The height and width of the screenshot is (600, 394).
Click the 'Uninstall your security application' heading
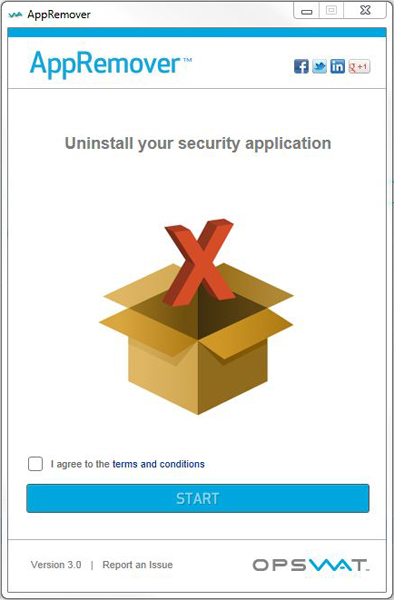click(198, 143)
